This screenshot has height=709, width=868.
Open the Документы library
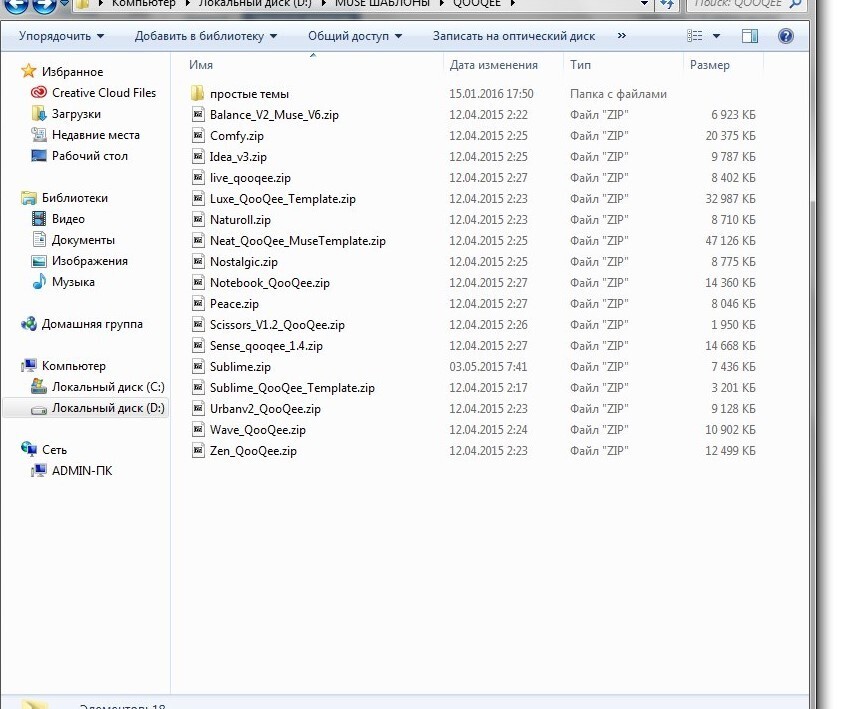pyautogui.click(x=83, y=240)
